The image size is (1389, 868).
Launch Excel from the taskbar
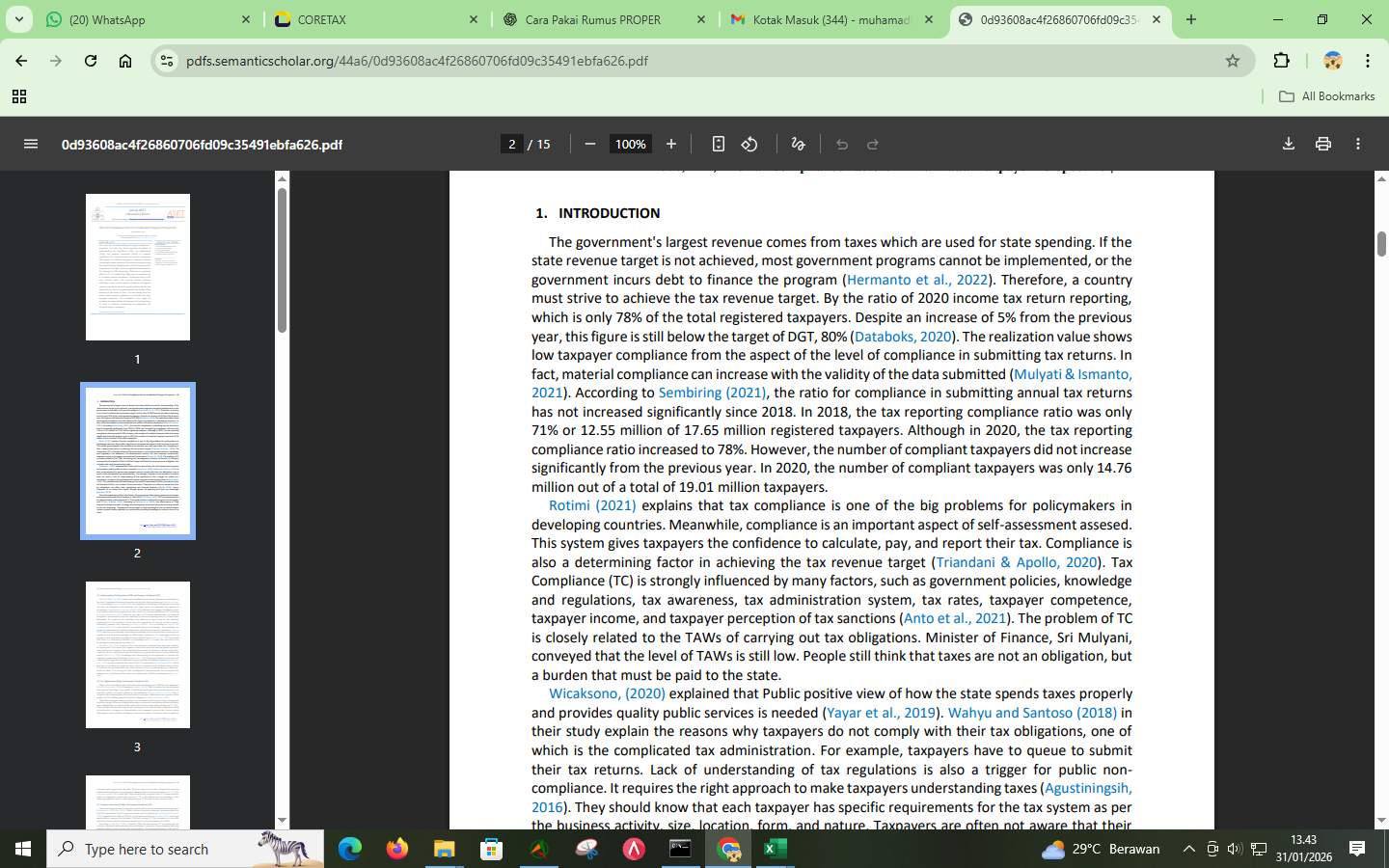pyautogui.click(x=775, y=850)
